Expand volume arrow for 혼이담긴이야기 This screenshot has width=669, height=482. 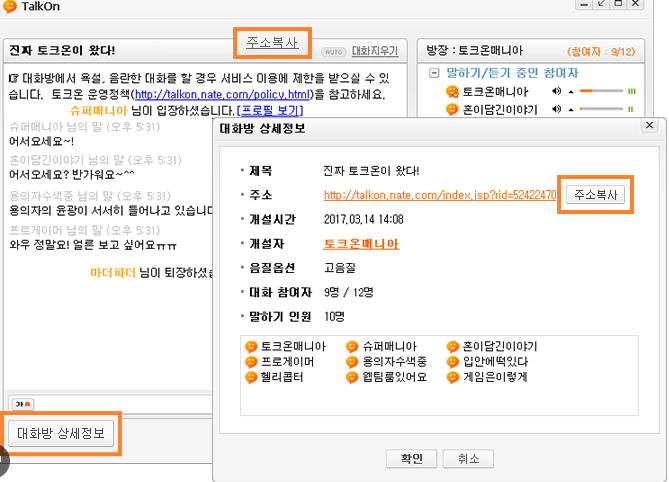pos(571,110)
